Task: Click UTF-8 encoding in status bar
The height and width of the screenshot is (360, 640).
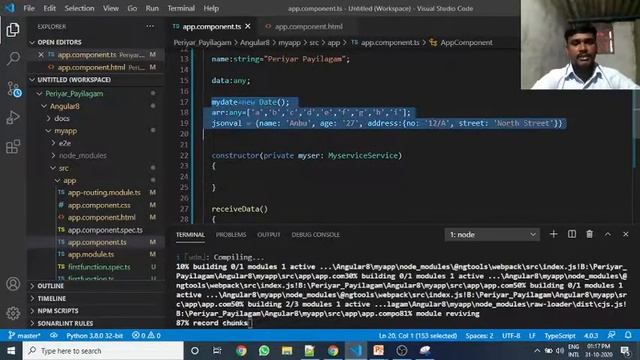Action: coord(511,336)
